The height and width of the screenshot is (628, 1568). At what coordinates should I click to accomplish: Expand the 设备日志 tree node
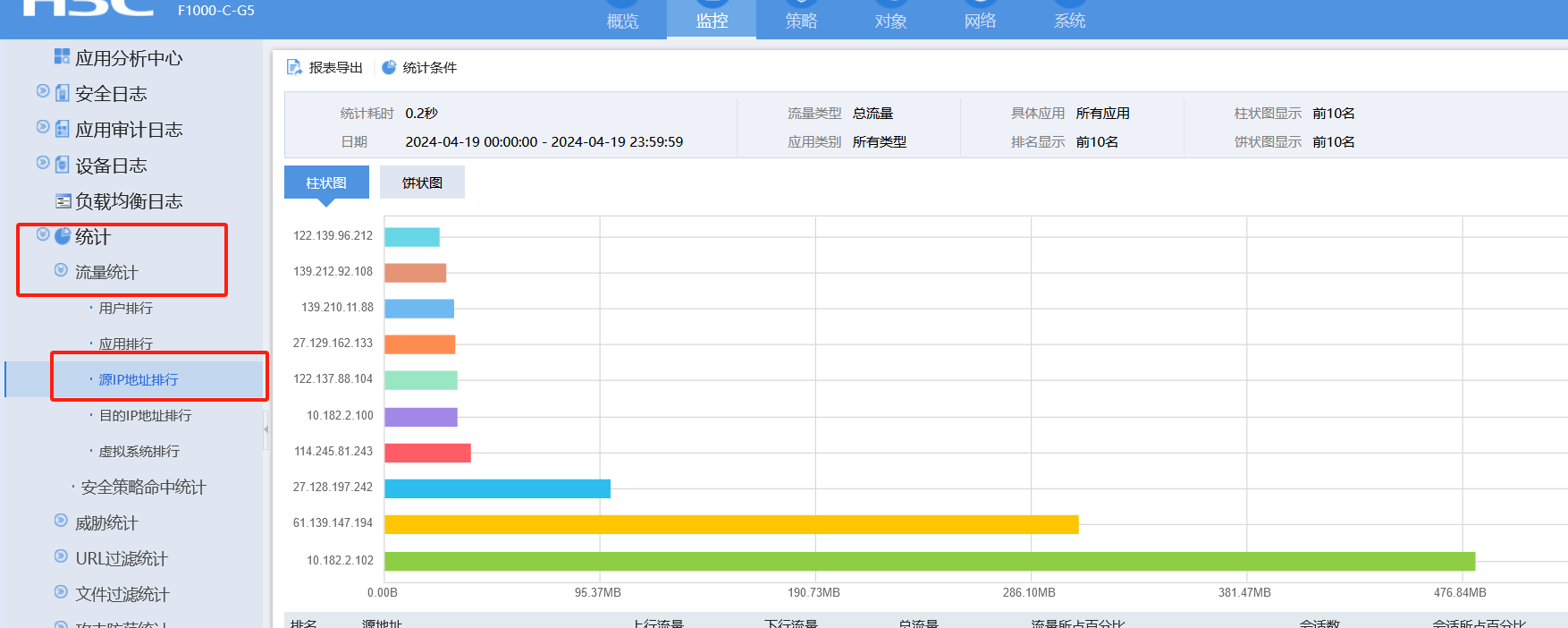point(43,162)
